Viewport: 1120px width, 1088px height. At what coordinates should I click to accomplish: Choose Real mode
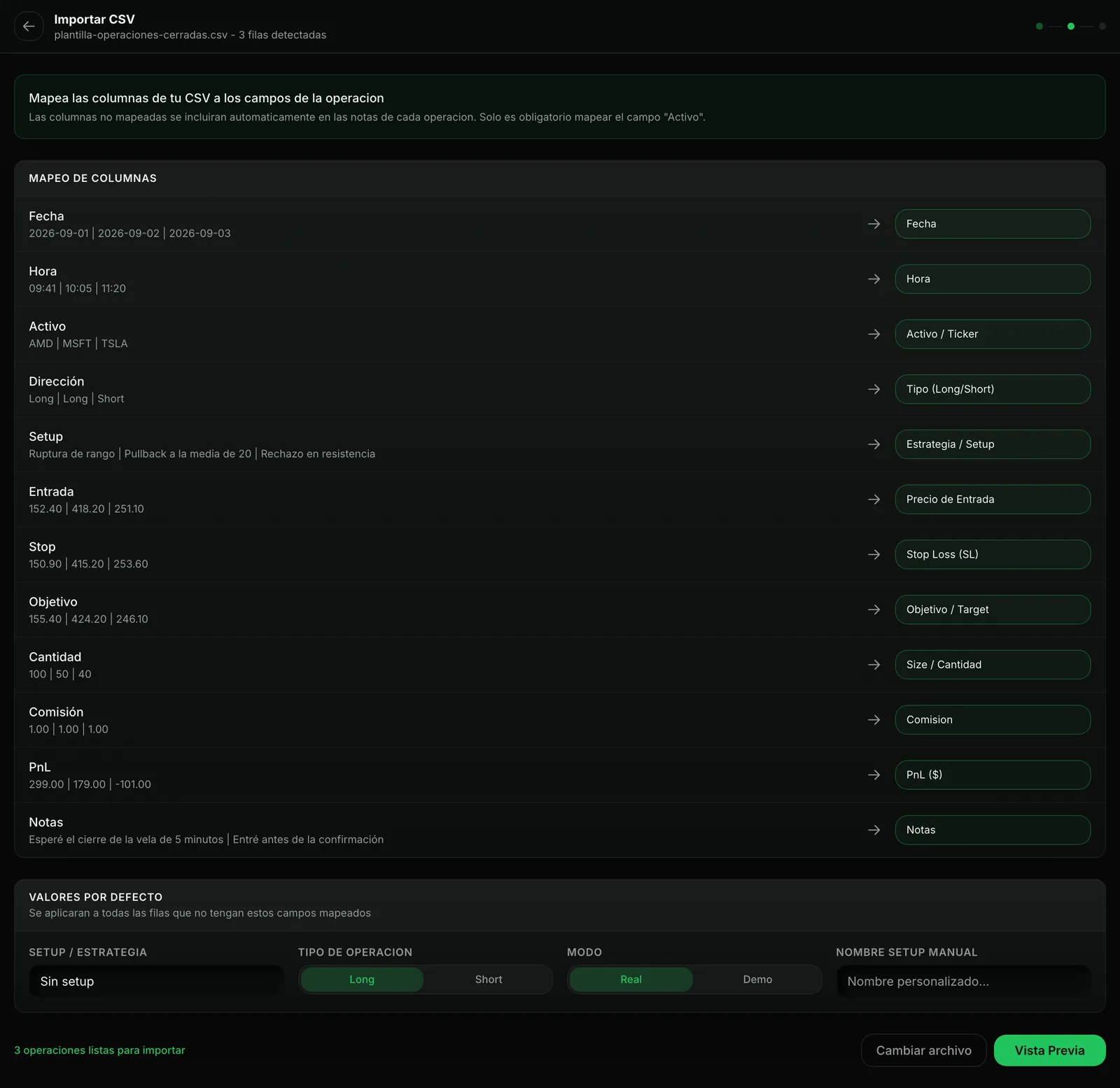[x=631, y=980]
